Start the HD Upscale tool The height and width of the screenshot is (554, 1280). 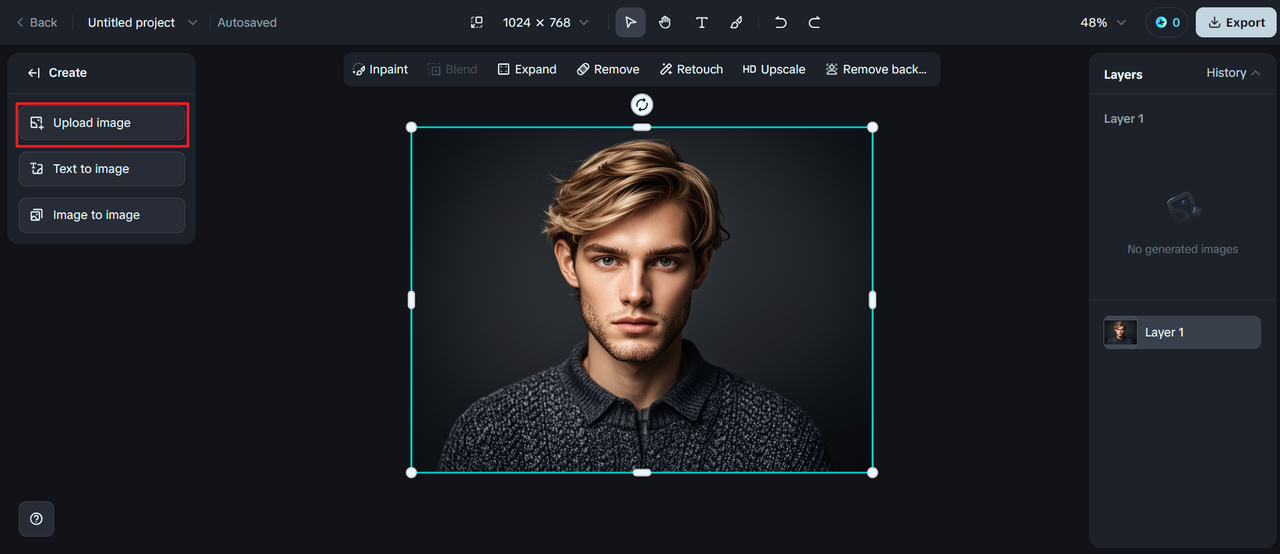click(774, 69)
